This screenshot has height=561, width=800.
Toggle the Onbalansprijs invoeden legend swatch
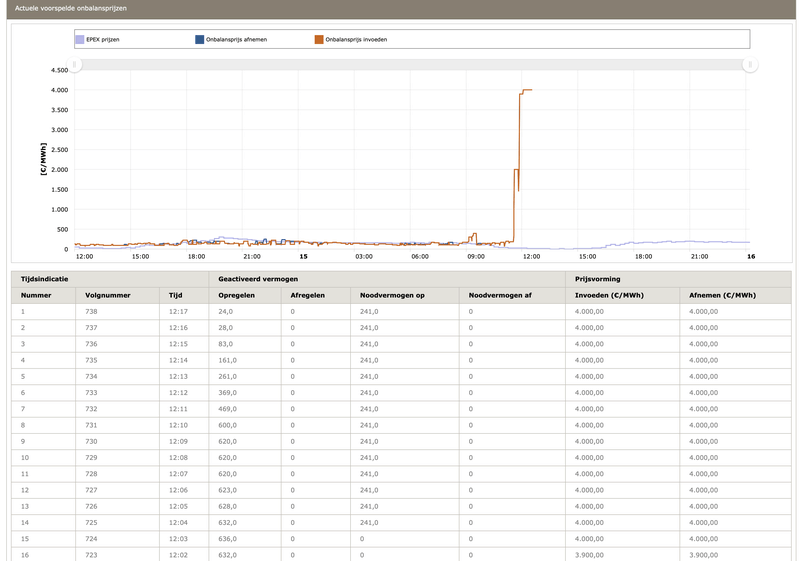click(319, 40)
